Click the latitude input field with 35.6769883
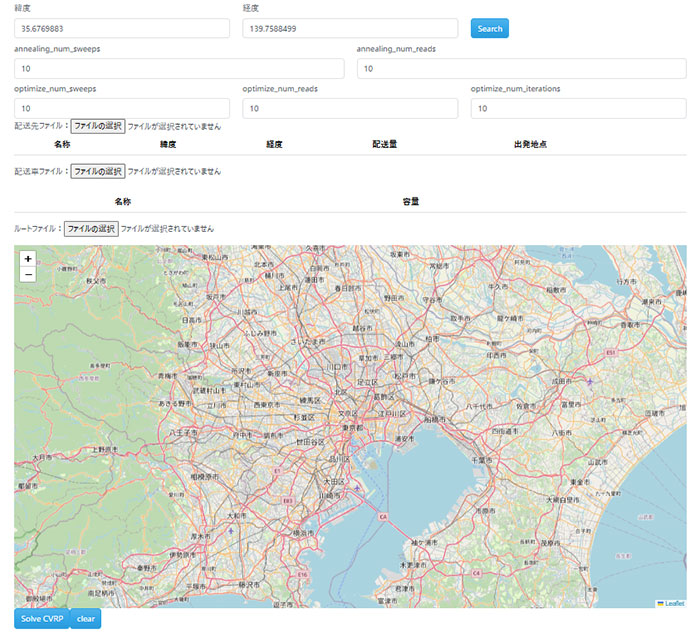Screen dimensions: 700x634 [x=122, y=29]
